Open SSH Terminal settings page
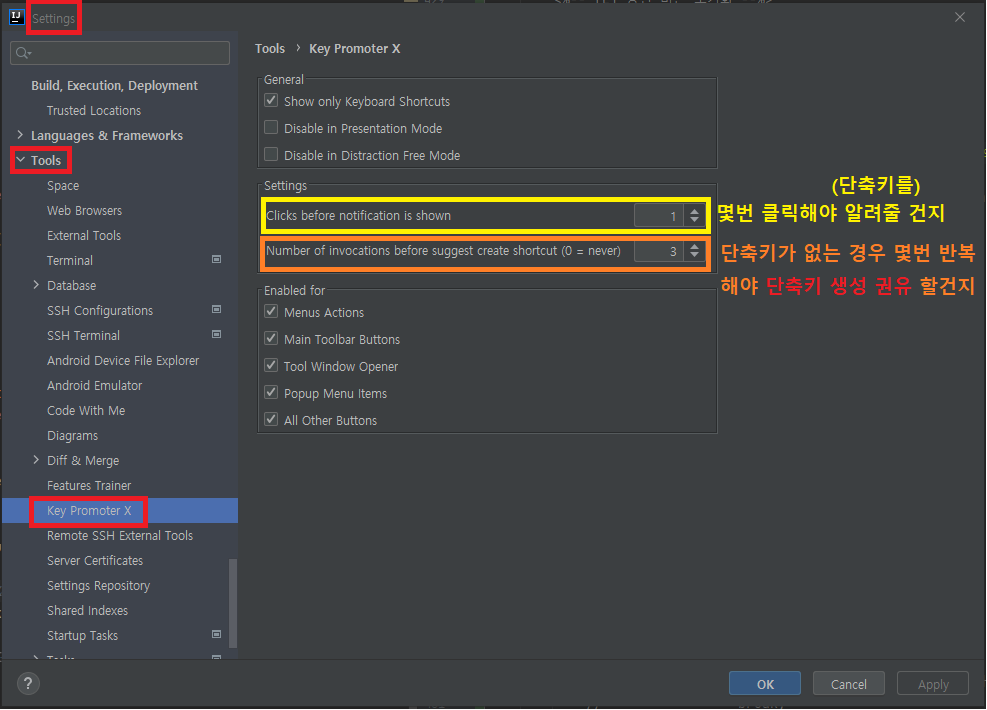The height and width of the screenshot is (710, 987). pos(83,335)
